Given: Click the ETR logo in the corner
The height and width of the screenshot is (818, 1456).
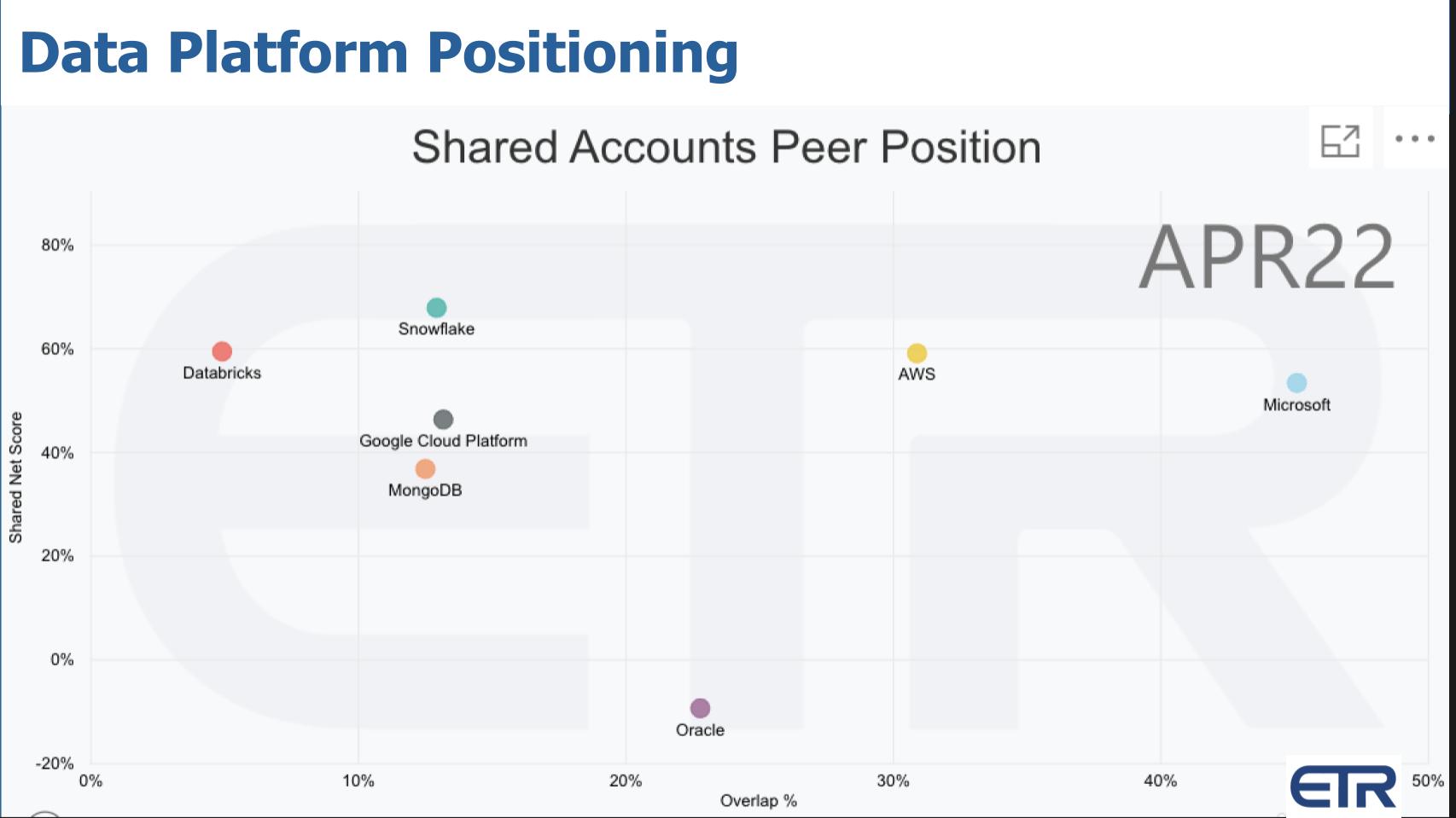Looking at the screenshot, I should (1342, 786).
